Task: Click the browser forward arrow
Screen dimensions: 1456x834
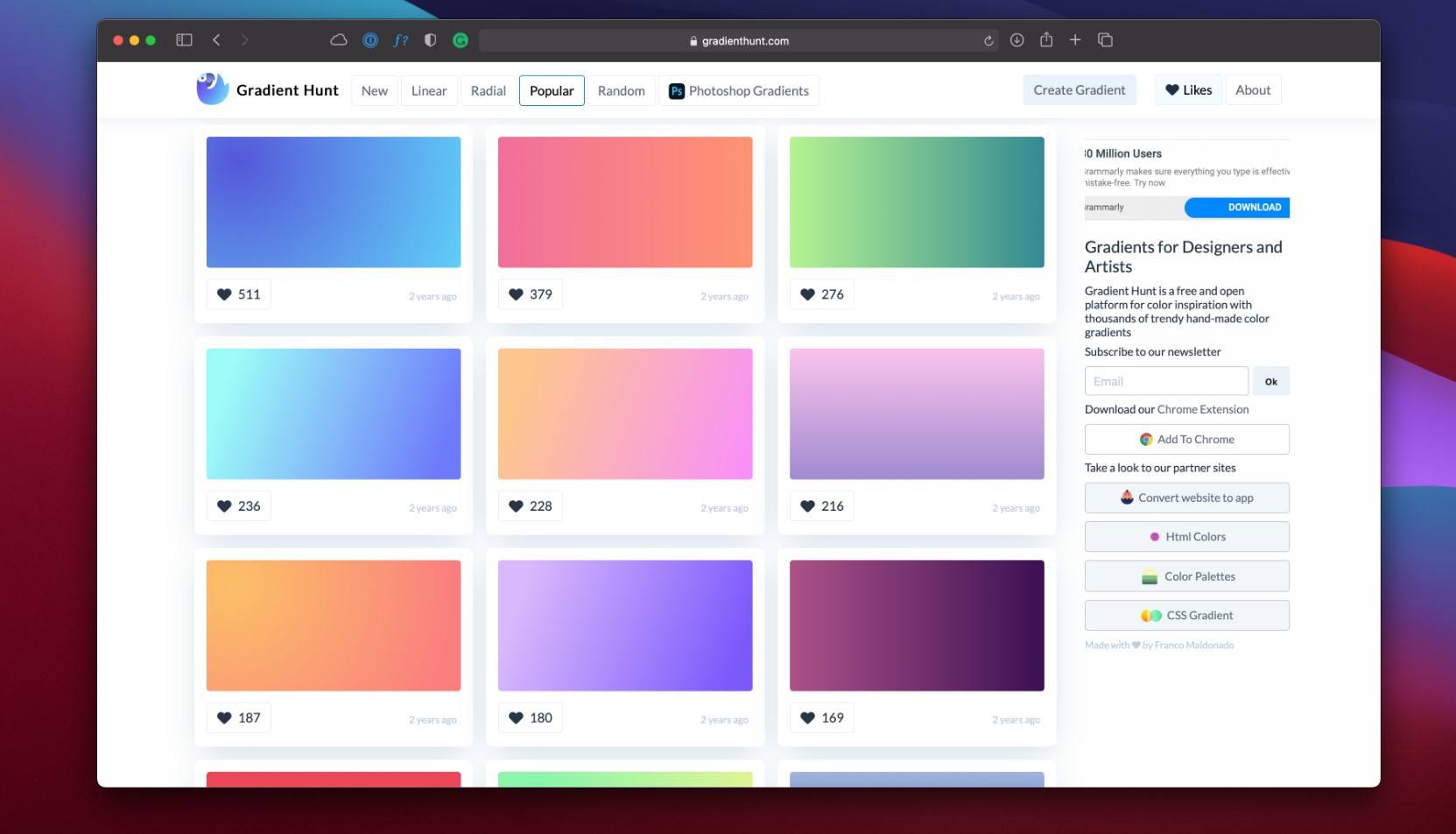Action: pos(244,40)
